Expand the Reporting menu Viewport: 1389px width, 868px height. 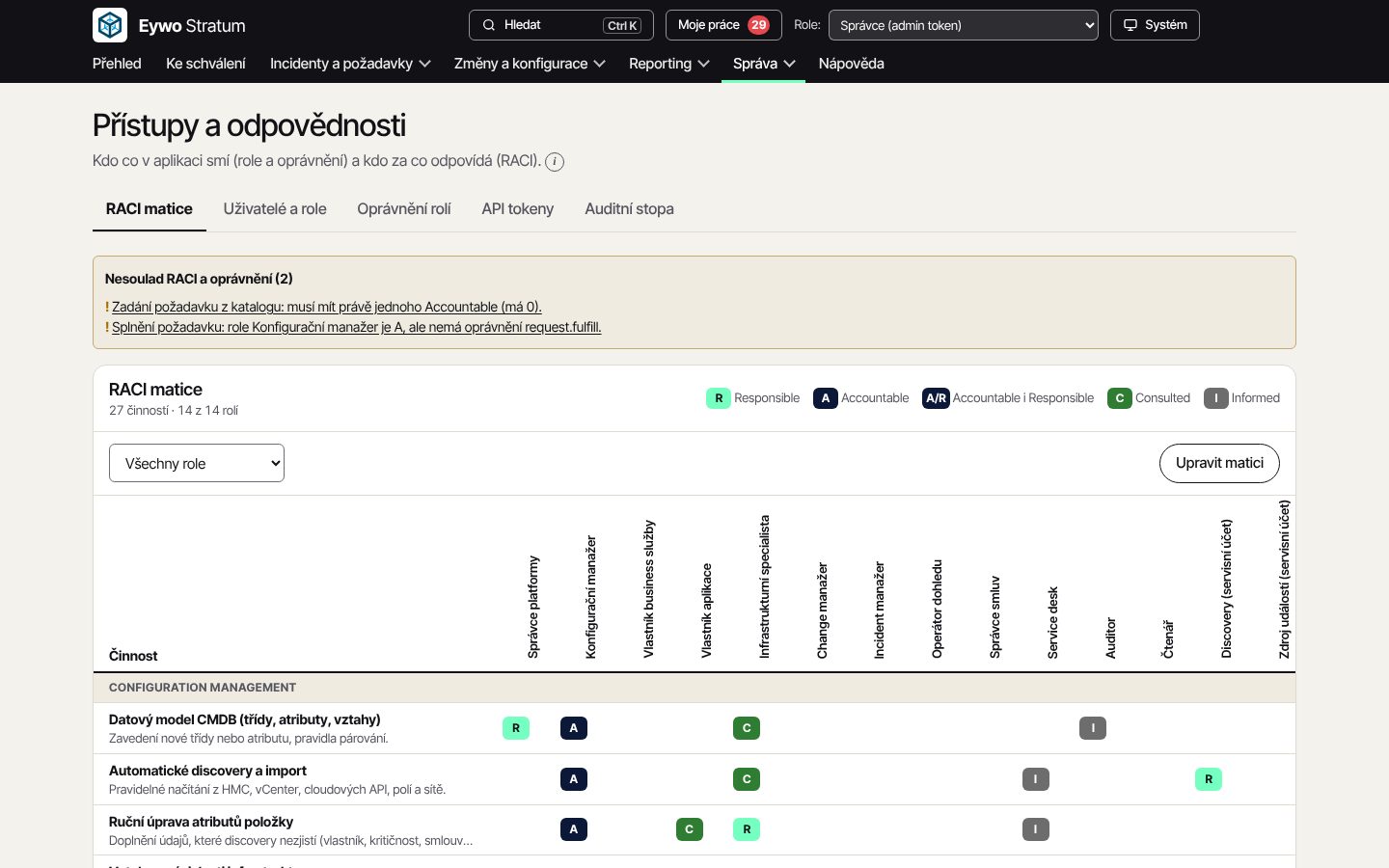tap(669, 64)
